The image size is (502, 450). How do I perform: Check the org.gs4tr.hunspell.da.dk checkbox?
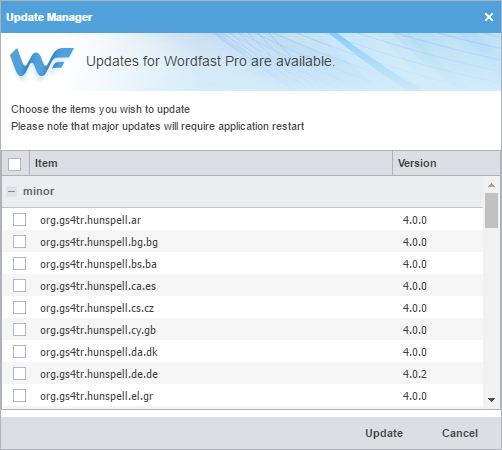19,352
